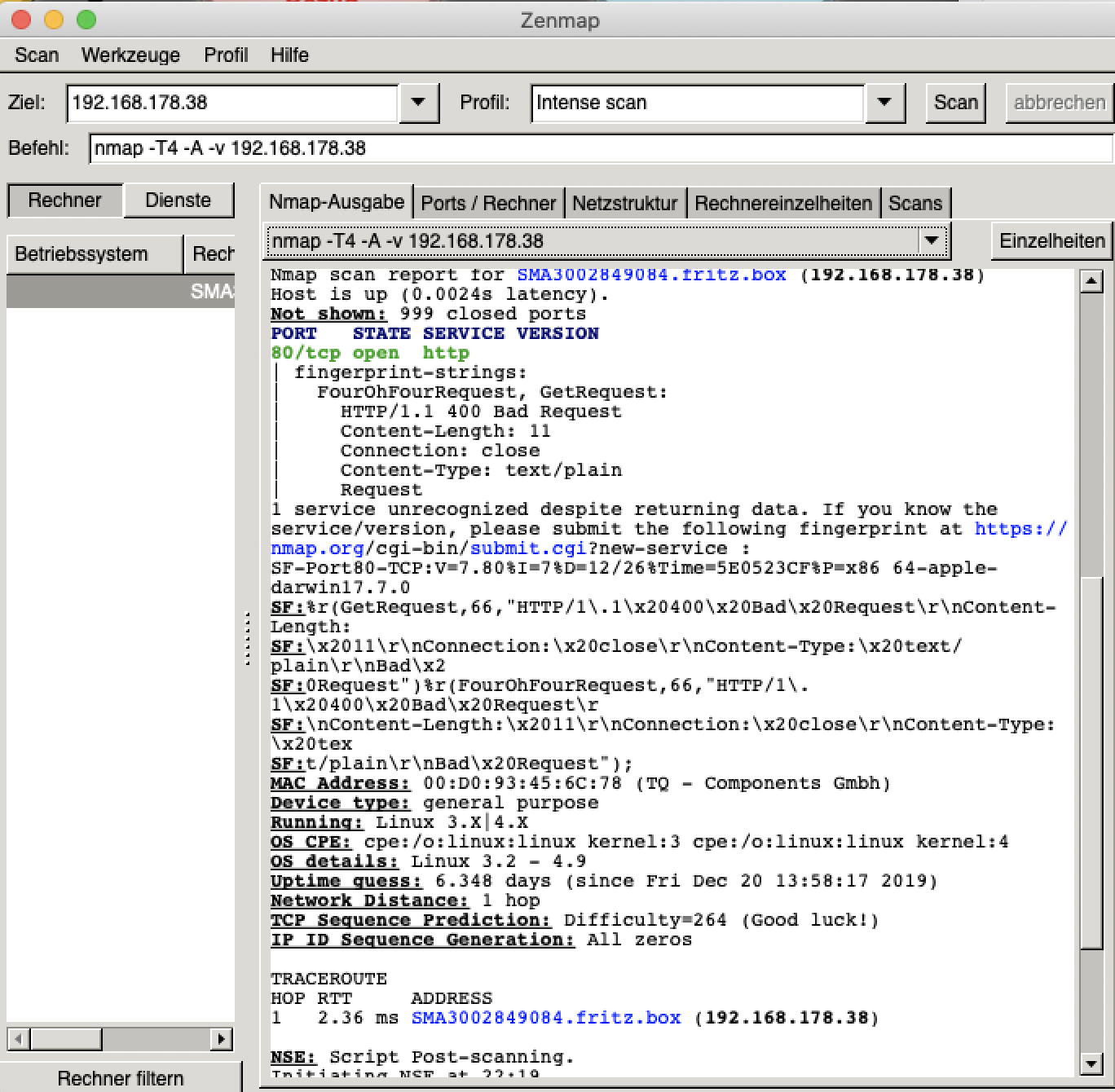
Task: Open the Scan menu
Action: pyautogui.click(x=37, y=55)
